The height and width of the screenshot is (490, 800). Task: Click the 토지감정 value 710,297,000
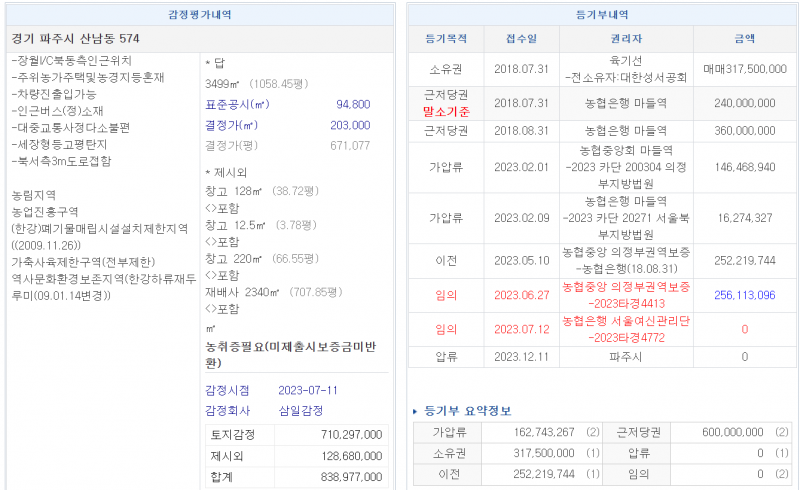(350, 434)
